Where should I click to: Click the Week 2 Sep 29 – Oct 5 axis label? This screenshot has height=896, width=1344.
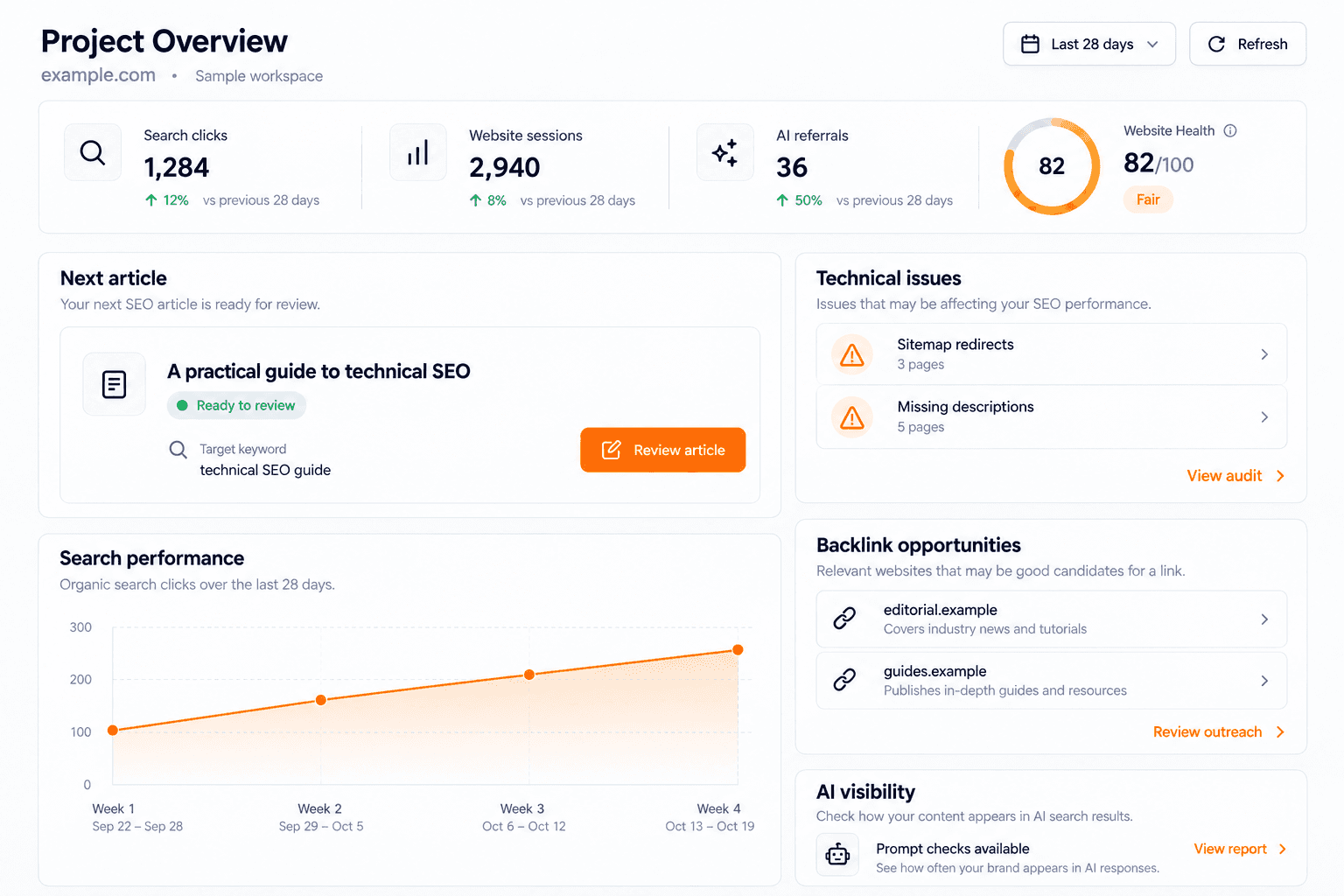321,817
